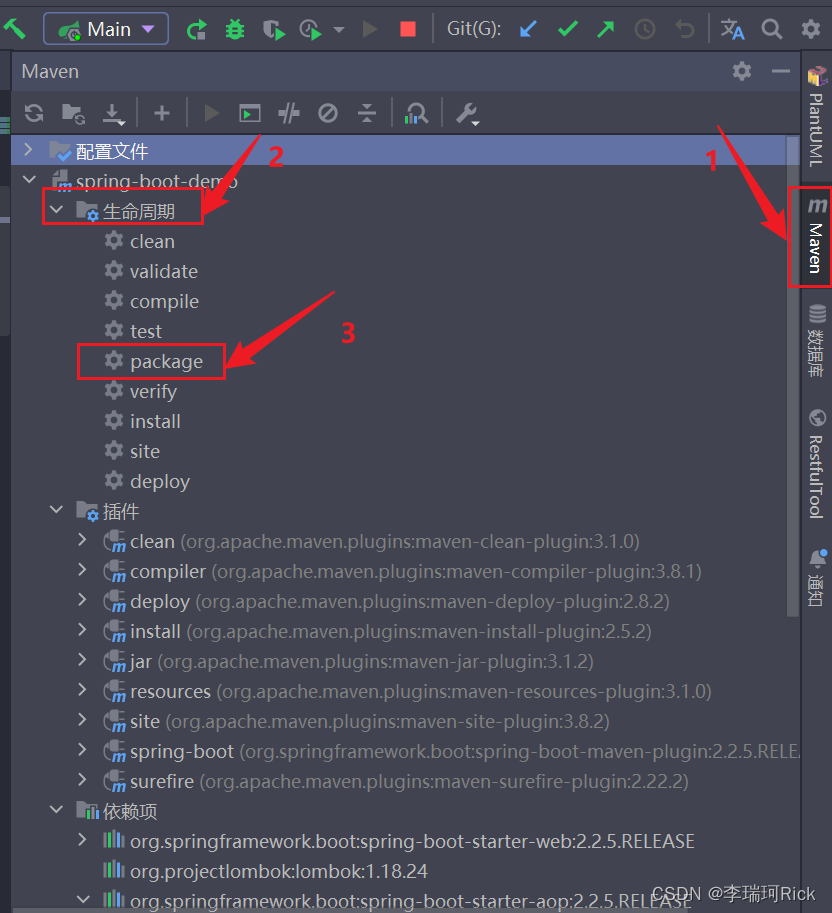Expand the 配置文件 profiles node
Image resolution: width=832 pixels, height=913 pixels.
(28, 150)
